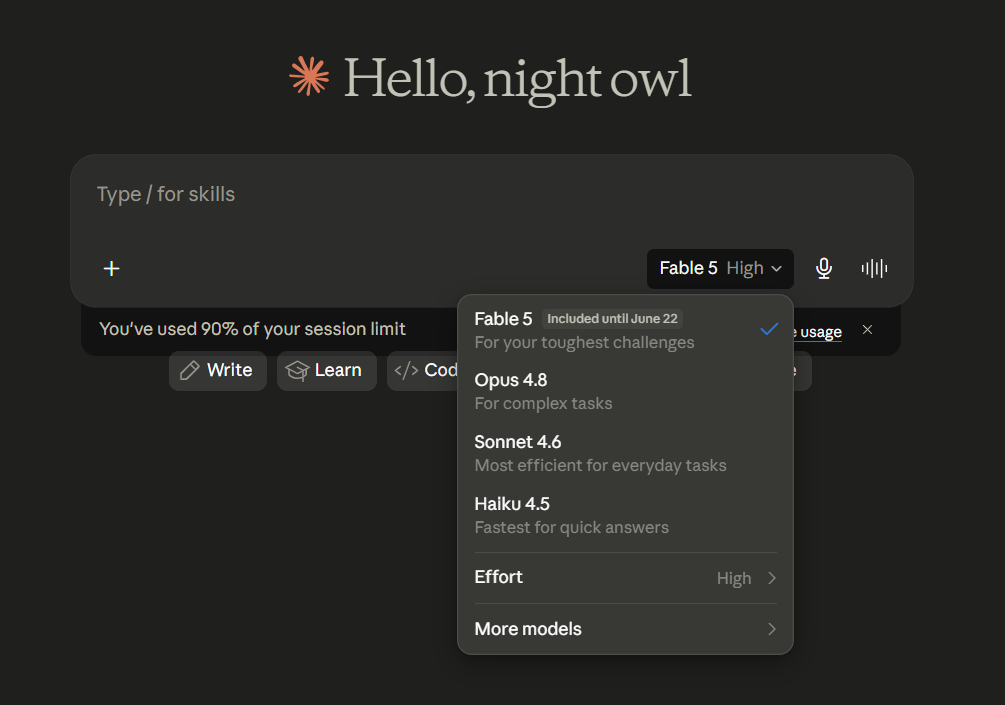Open the More models submenu
Screen dimensions: 1005x705
626,629
